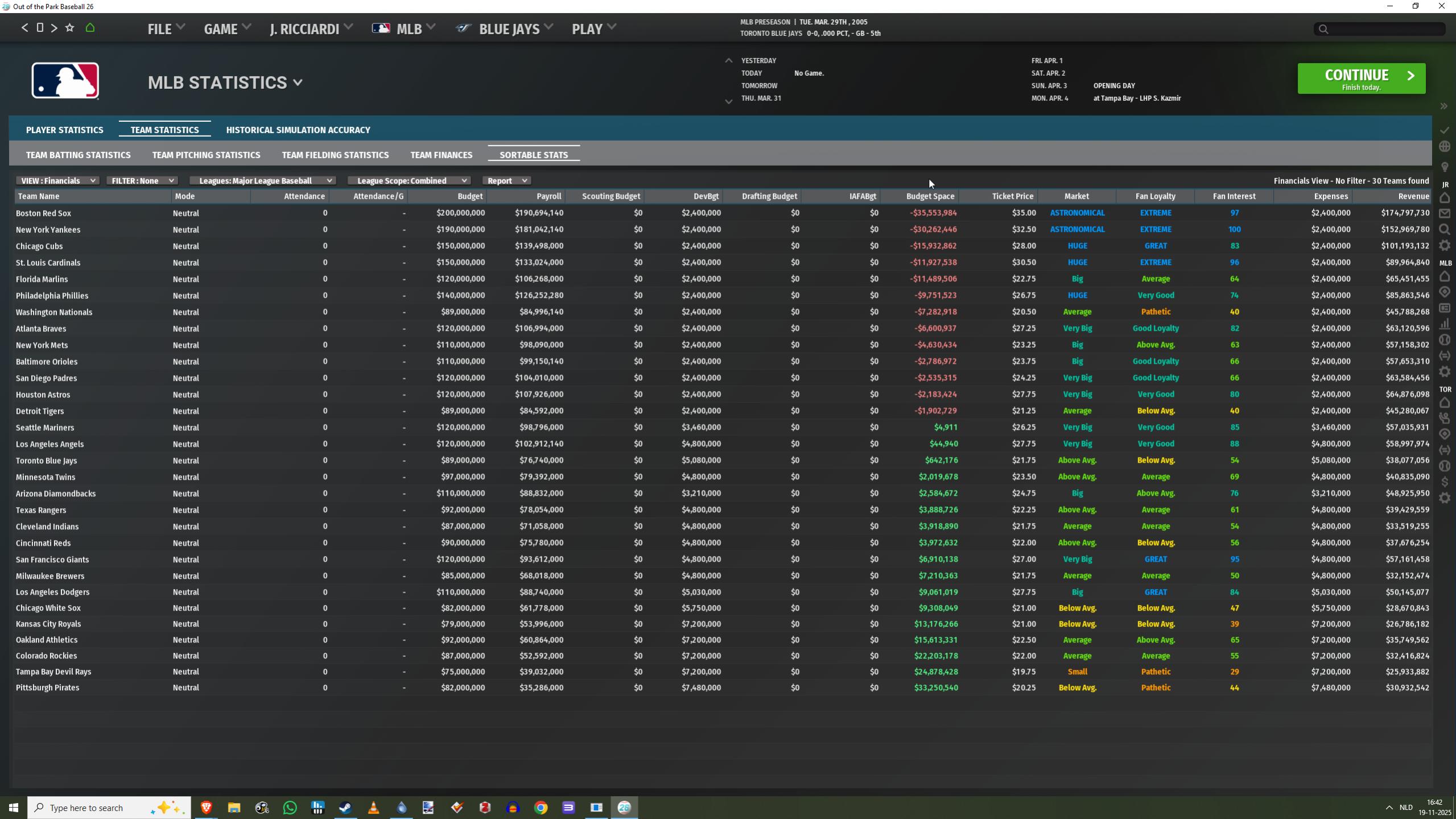
Task: Click the green home icon in the top navigation
Action: tap(90, 27)
